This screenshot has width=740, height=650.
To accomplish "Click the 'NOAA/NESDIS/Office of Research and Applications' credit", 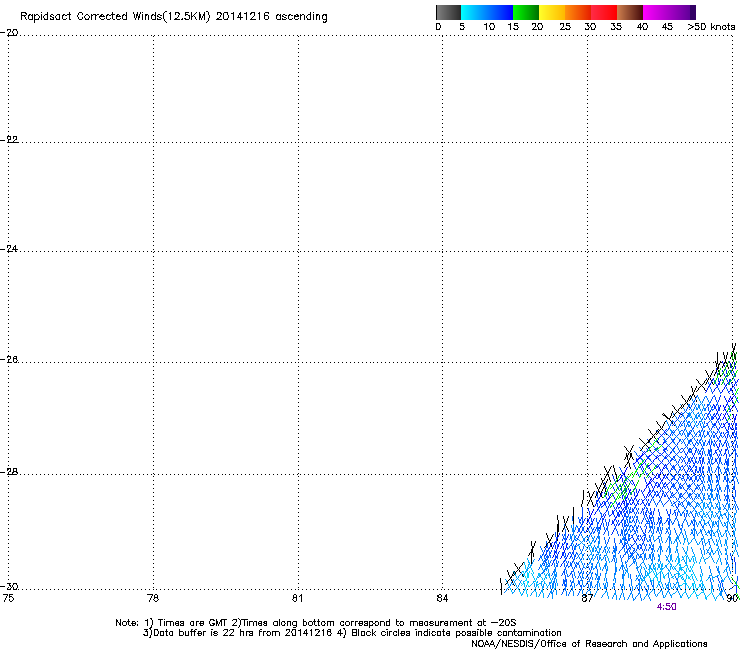I will pos(589,644).
